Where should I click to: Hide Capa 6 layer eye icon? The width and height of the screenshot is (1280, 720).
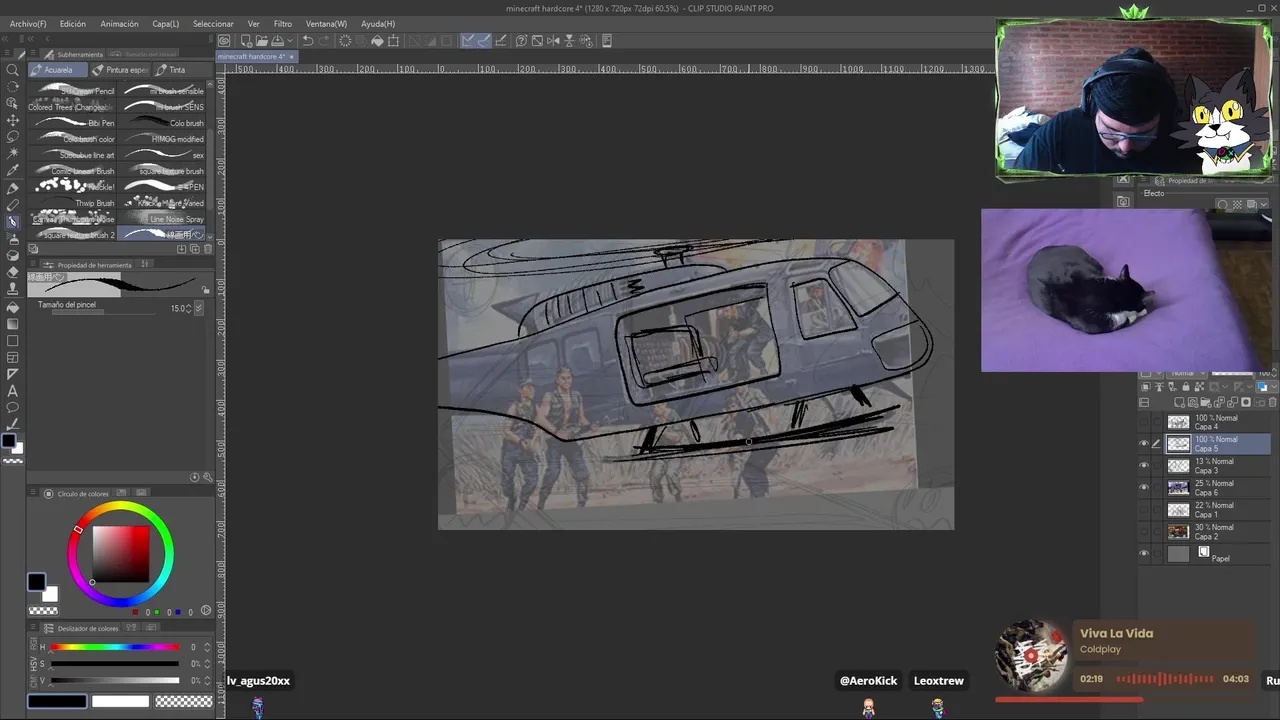coord(1144,488)
